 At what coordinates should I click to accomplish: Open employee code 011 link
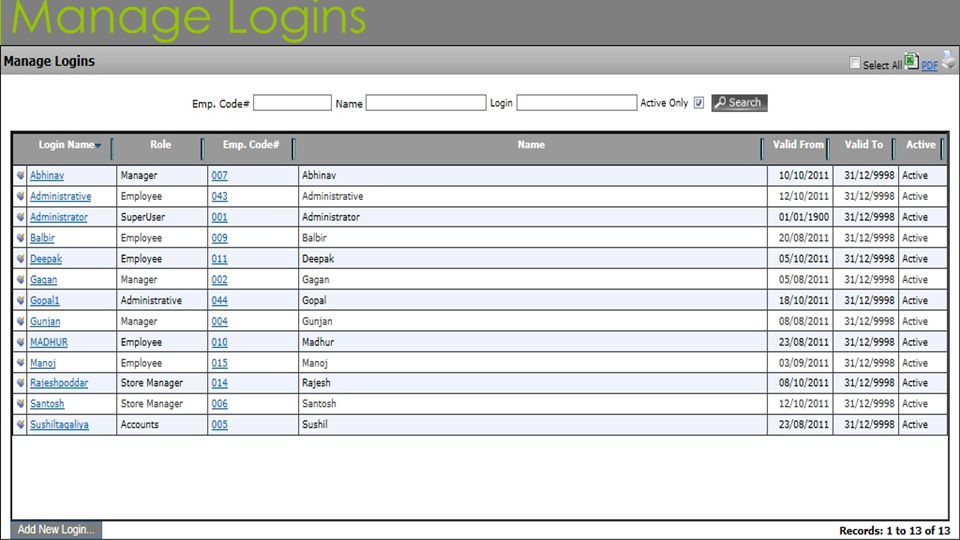220,259
